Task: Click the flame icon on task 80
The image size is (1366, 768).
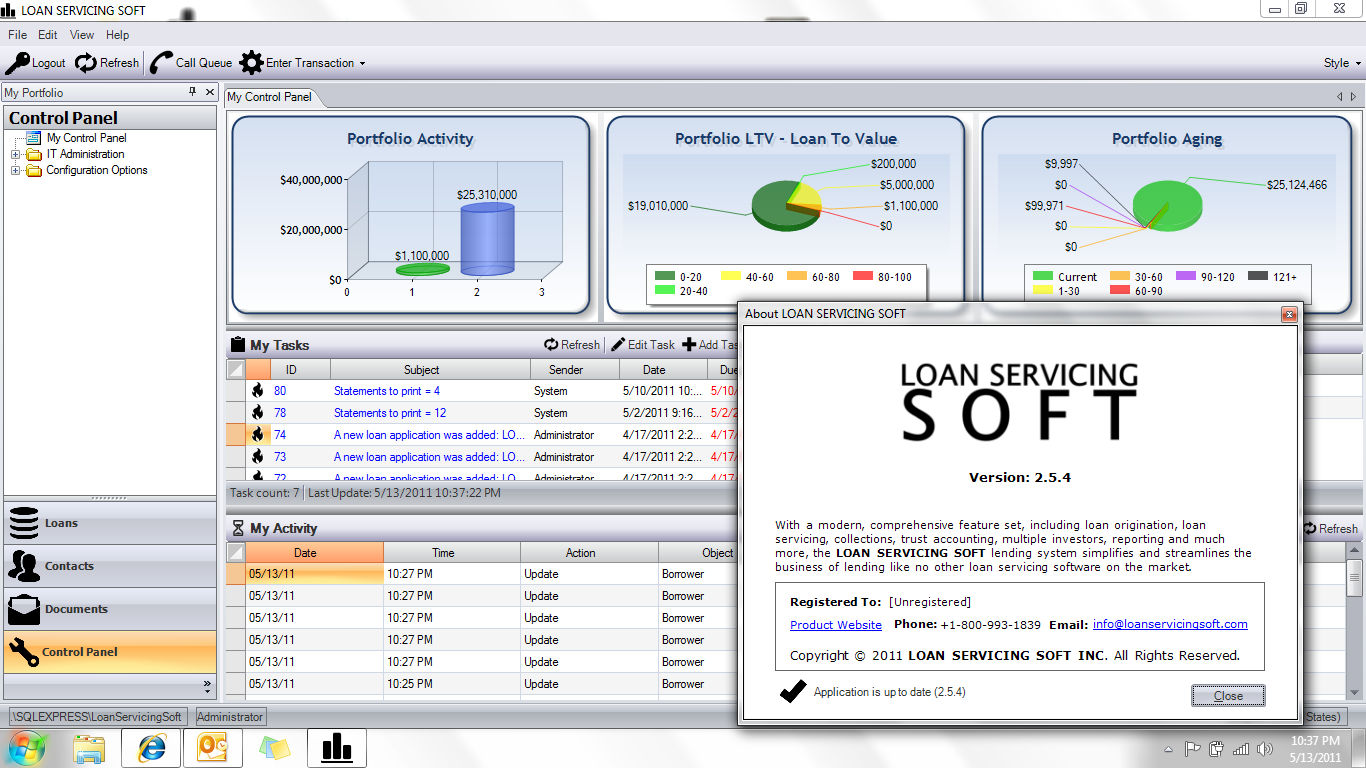Action: 258,391
